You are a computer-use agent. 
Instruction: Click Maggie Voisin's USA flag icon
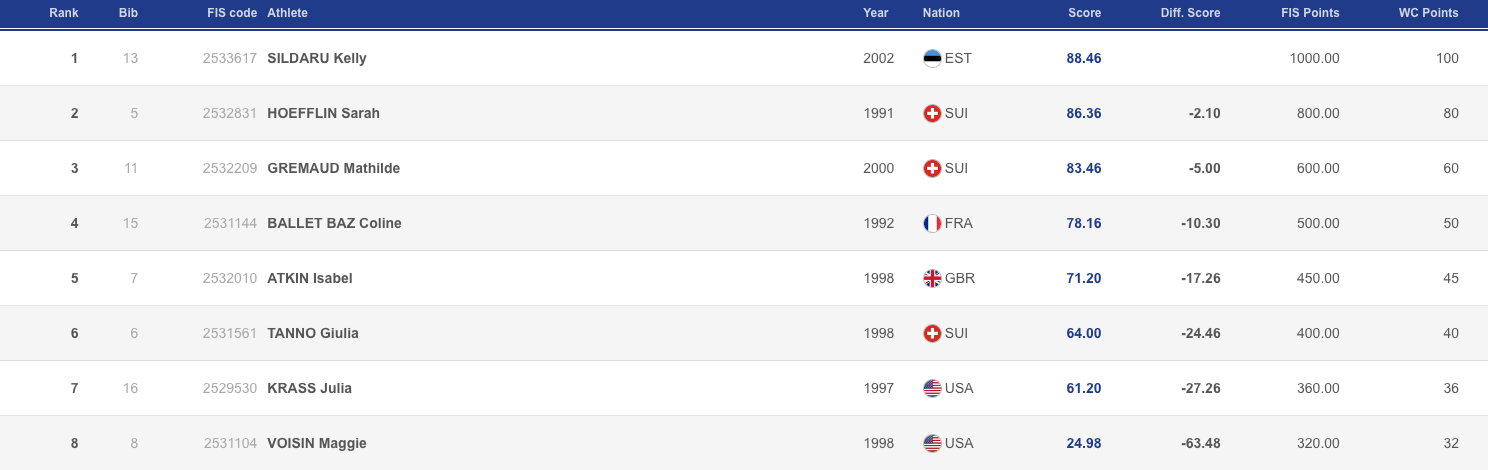(x=932, y=443)
